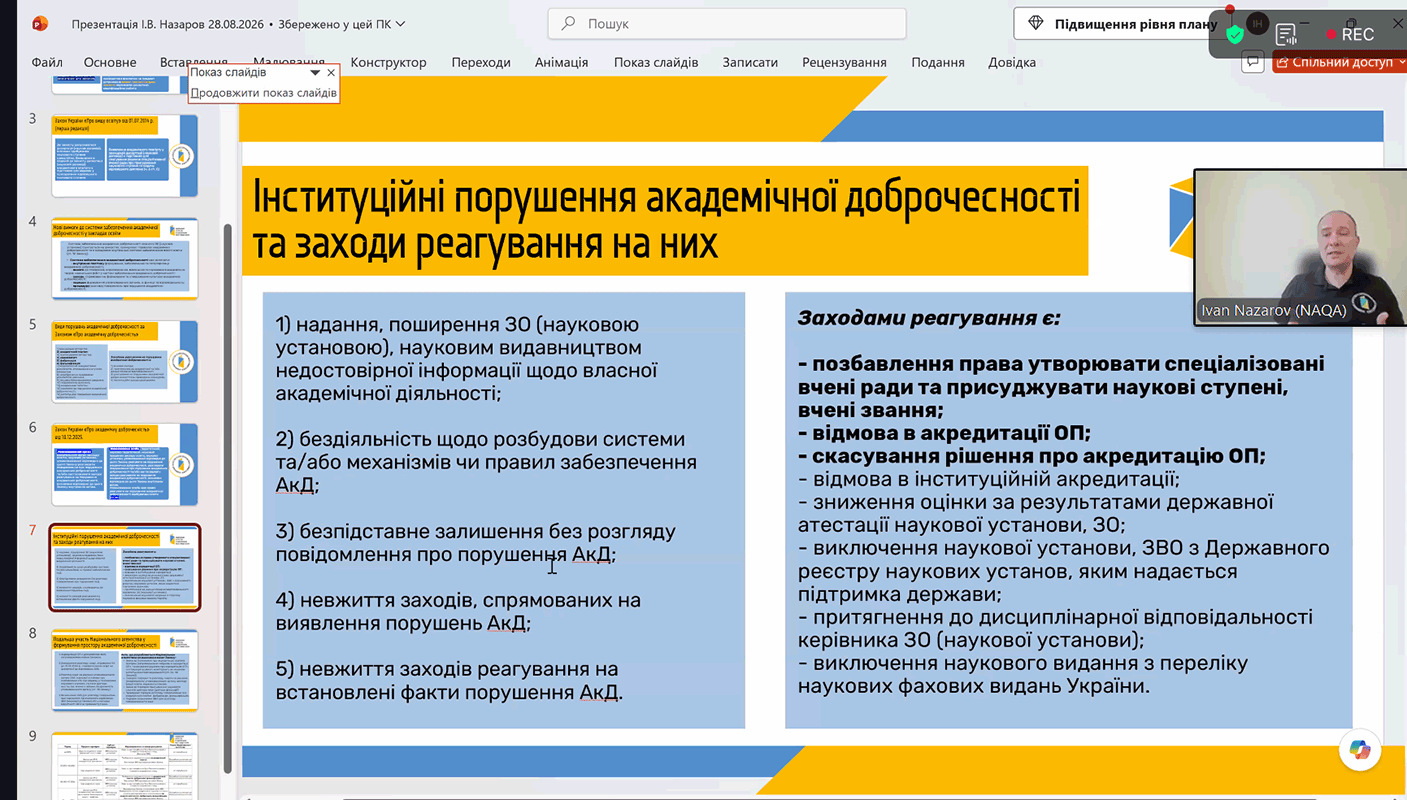This screenshot has height=800, width=1407.
Task: Click the text '- скасування рішення про акредитацію ОП;'
Action: pos(1032,456)
